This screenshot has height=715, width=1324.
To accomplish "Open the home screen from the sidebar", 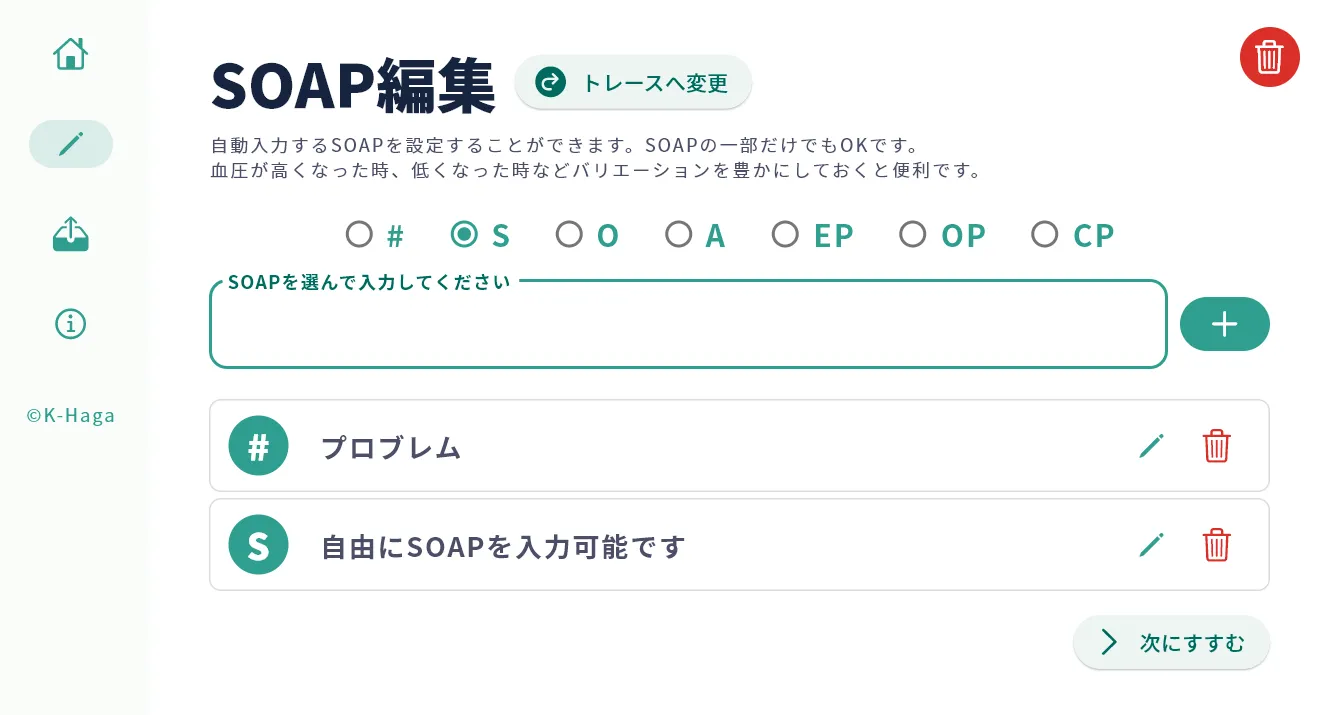I will tap(70, 53).
